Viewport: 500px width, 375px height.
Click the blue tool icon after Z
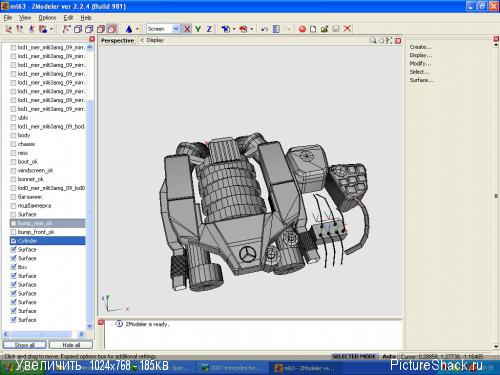coord(226,29)
